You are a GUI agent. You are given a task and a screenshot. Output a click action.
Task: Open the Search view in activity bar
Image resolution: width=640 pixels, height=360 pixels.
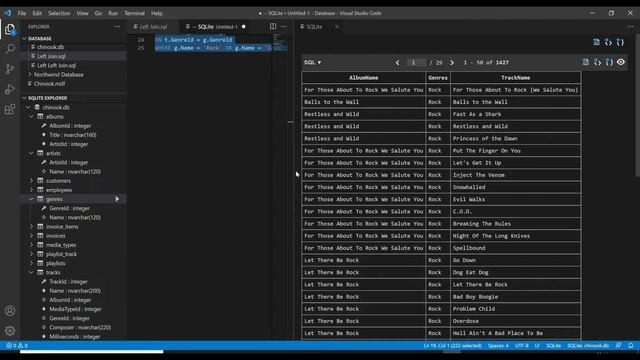pyautogui.click(x=10, y=49)
